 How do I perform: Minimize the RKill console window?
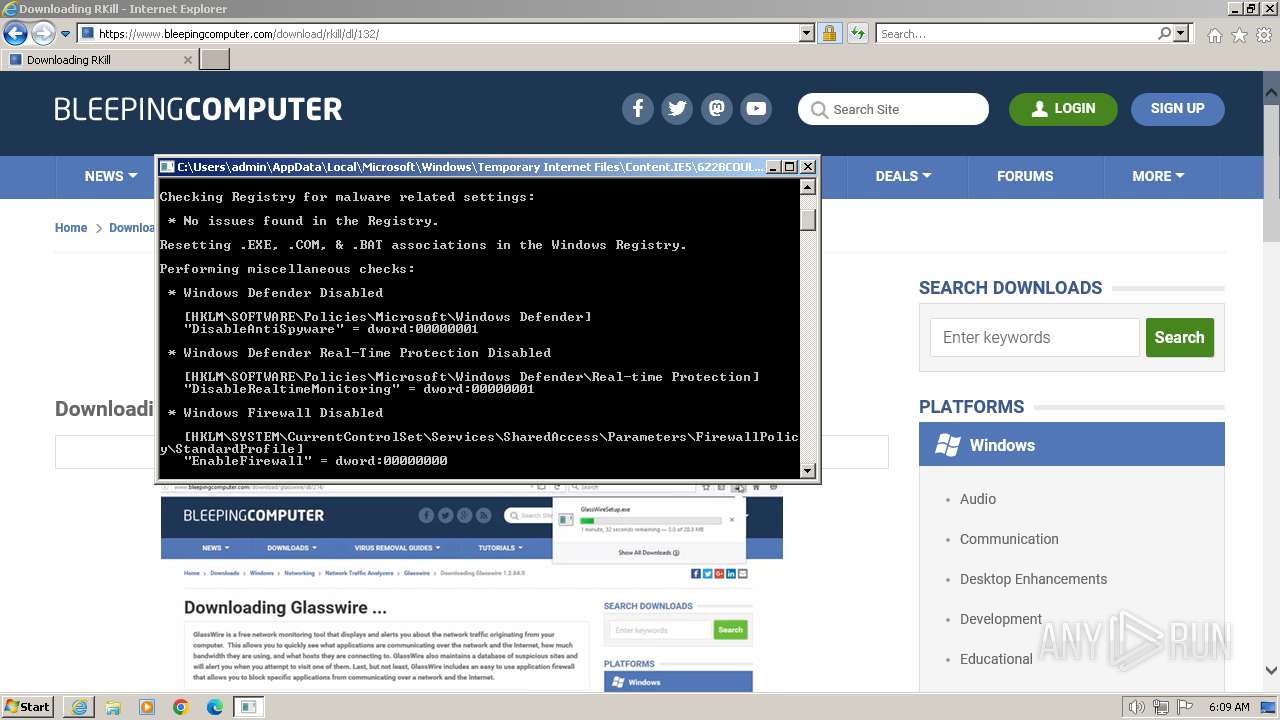click(x=772, y=167)
